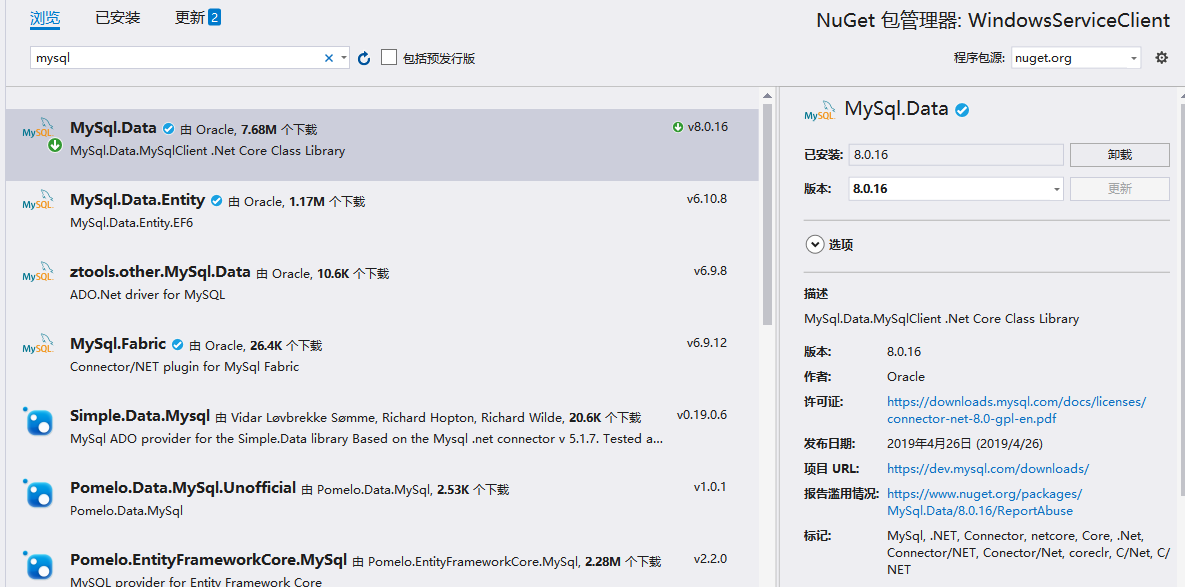
Task: Click the verified badge next to MySql.Data in list
Action: 169,128
